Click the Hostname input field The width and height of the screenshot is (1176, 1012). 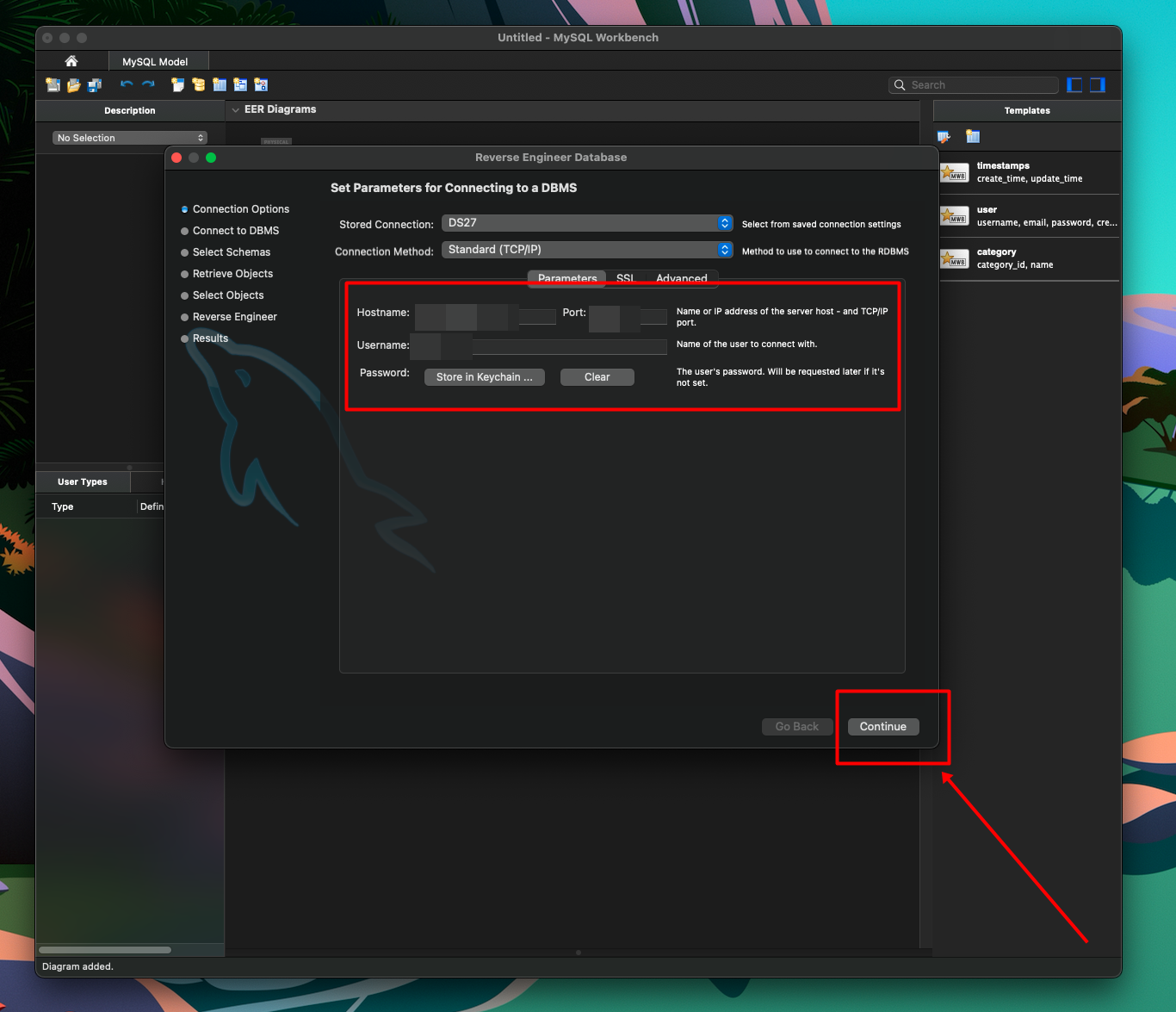pyautogui.click(x=485, y=316)
